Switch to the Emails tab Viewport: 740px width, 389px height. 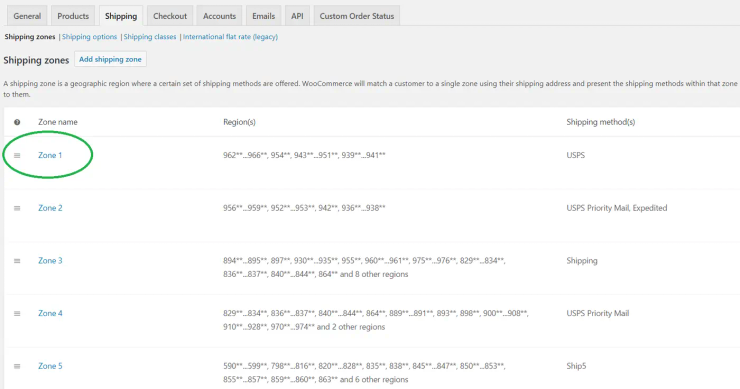(x=263, y=16)
